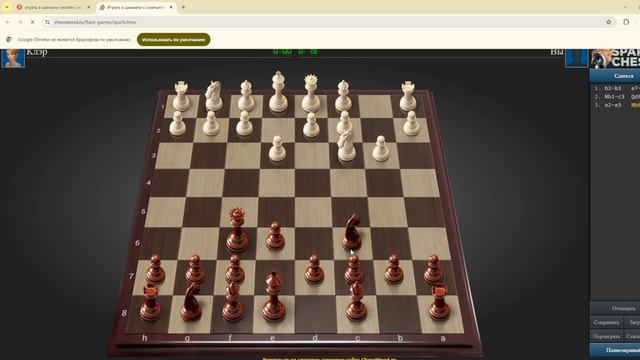Click opponent Клэр's avatar
The width and height of the screenshot is (640, 360).
tap(13, 58)
